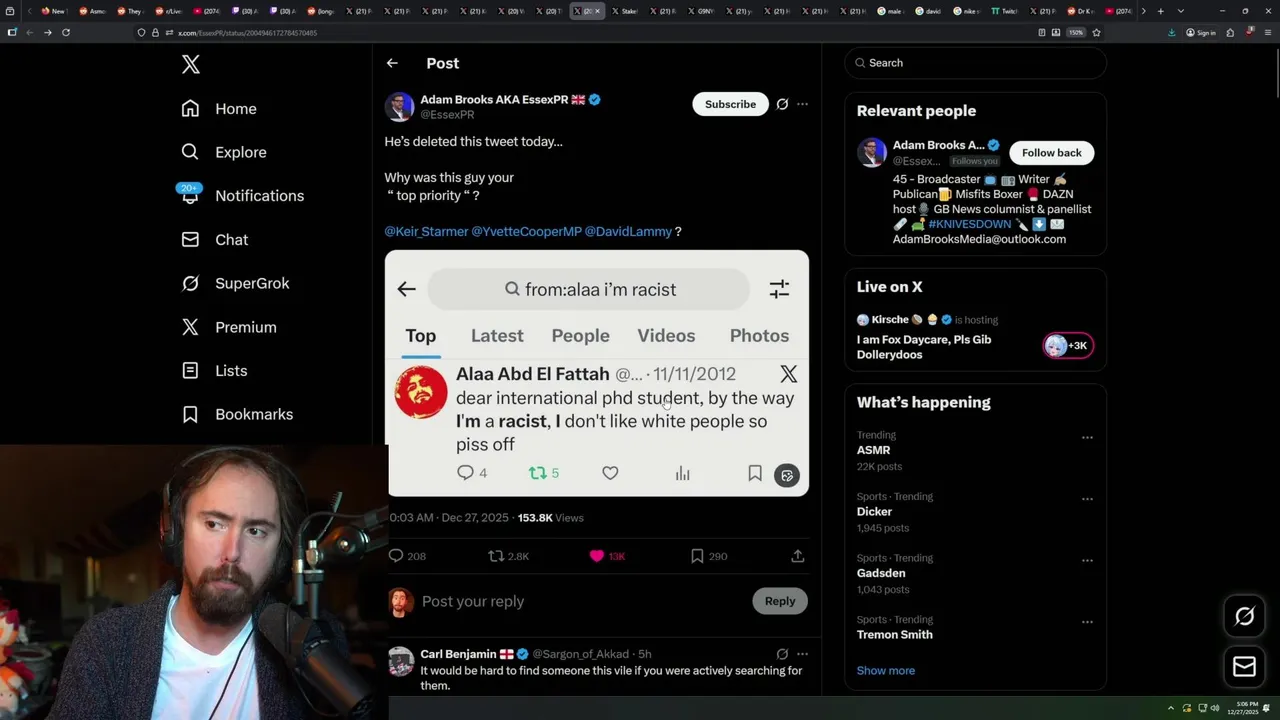
Task: Open @YvetteCooperMP mention link
Action: 526,231
